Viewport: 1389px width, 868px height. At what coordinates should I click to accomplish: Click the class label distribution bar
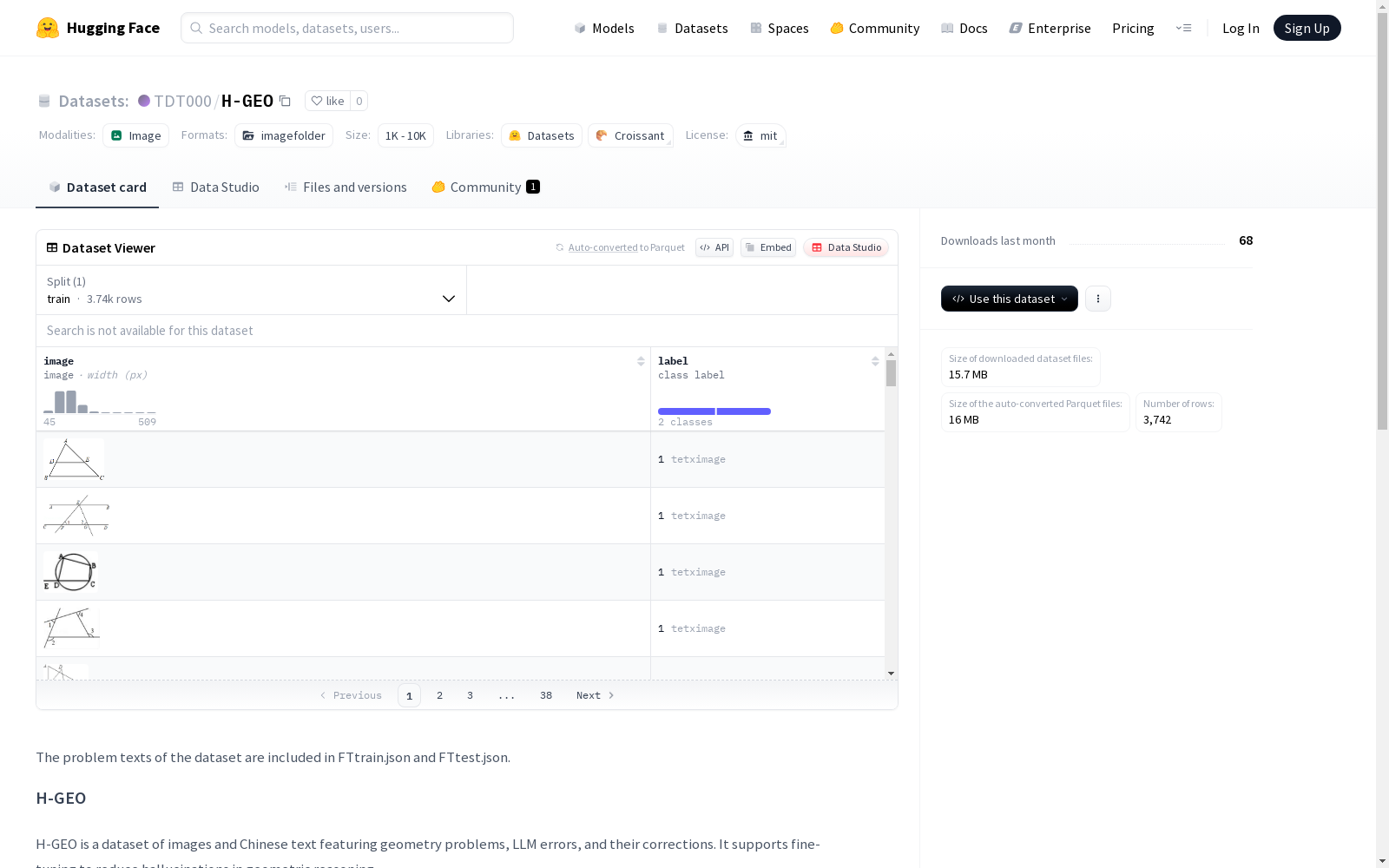pos(714,411)
